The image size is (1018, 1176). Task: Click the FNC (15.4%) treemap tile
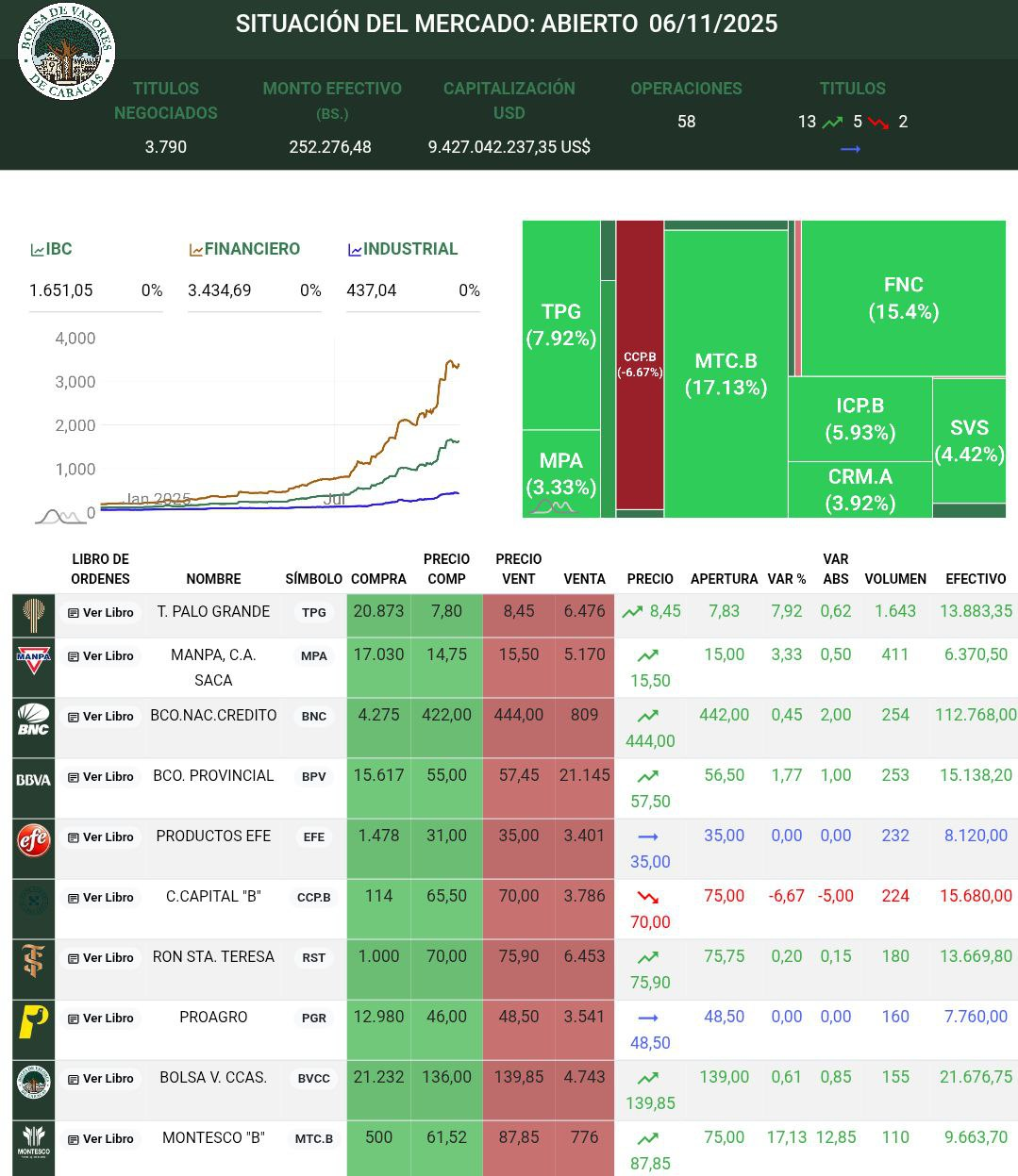click(x=903, y=298)
